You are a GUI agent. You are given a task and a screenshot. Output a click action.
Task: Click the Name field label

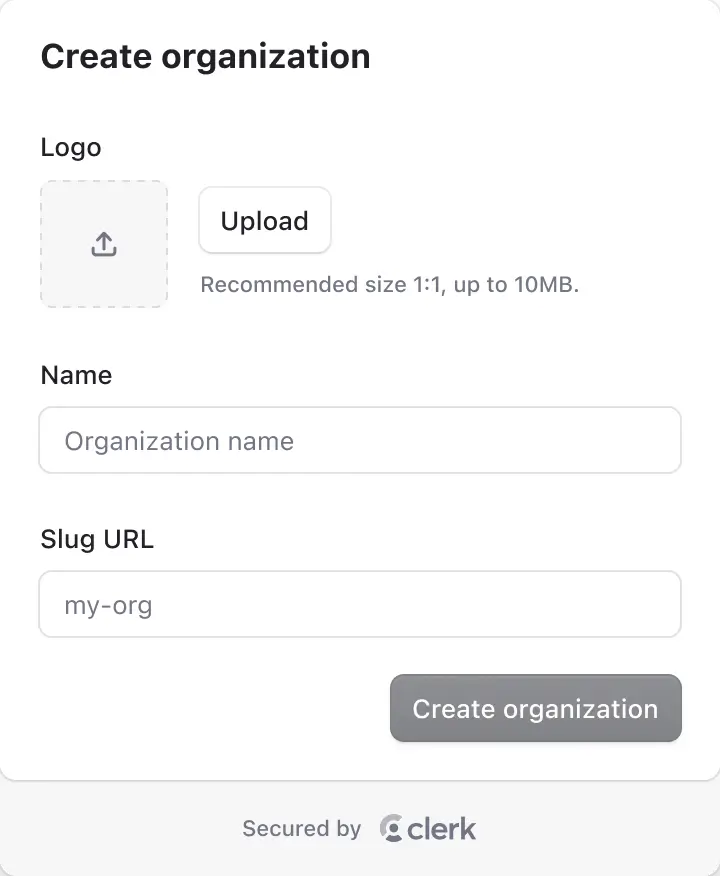(x=76, y=375)
